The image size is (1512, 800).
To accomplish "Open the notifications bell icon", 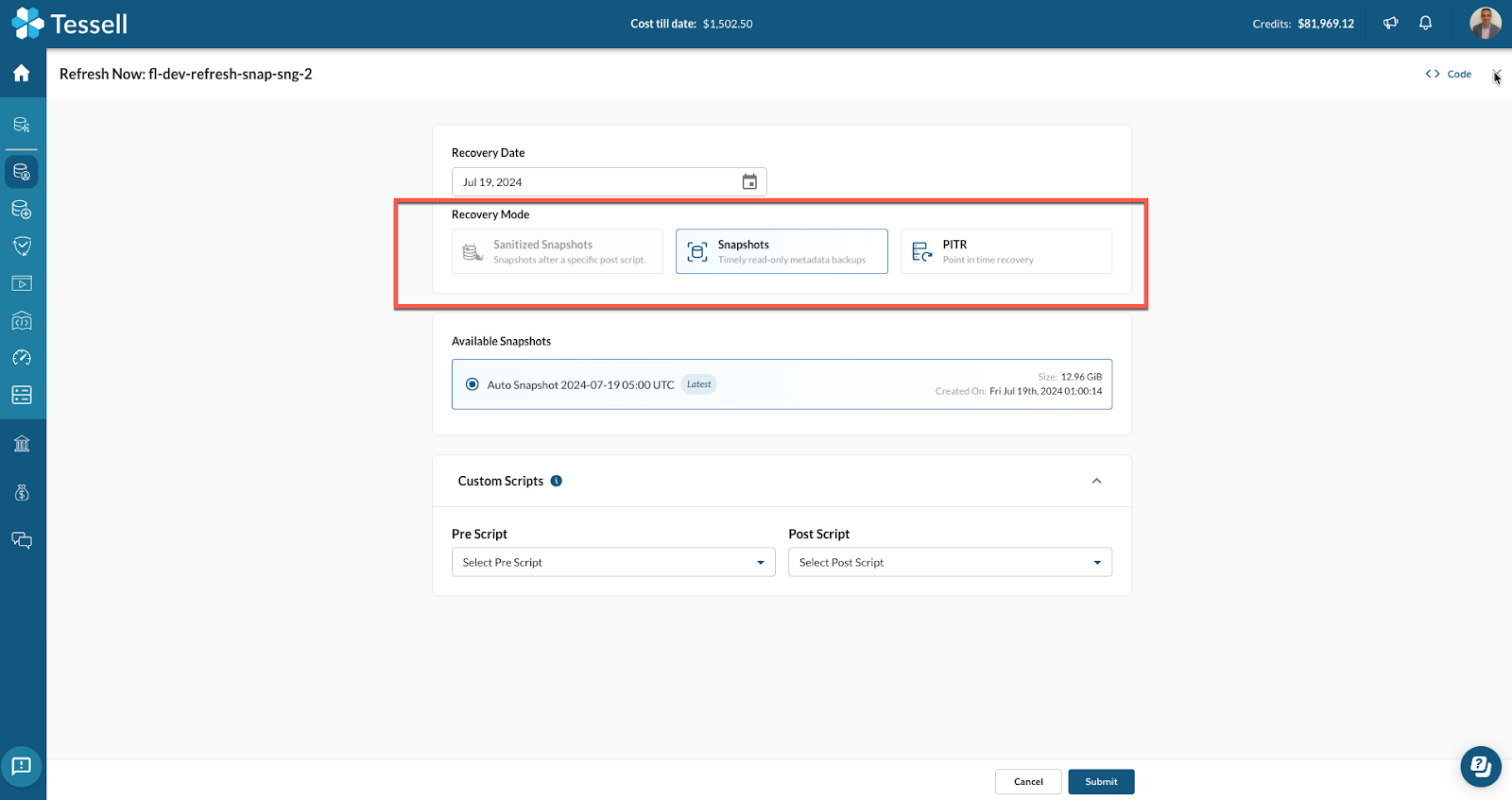I will click(x=1425, y=24).
